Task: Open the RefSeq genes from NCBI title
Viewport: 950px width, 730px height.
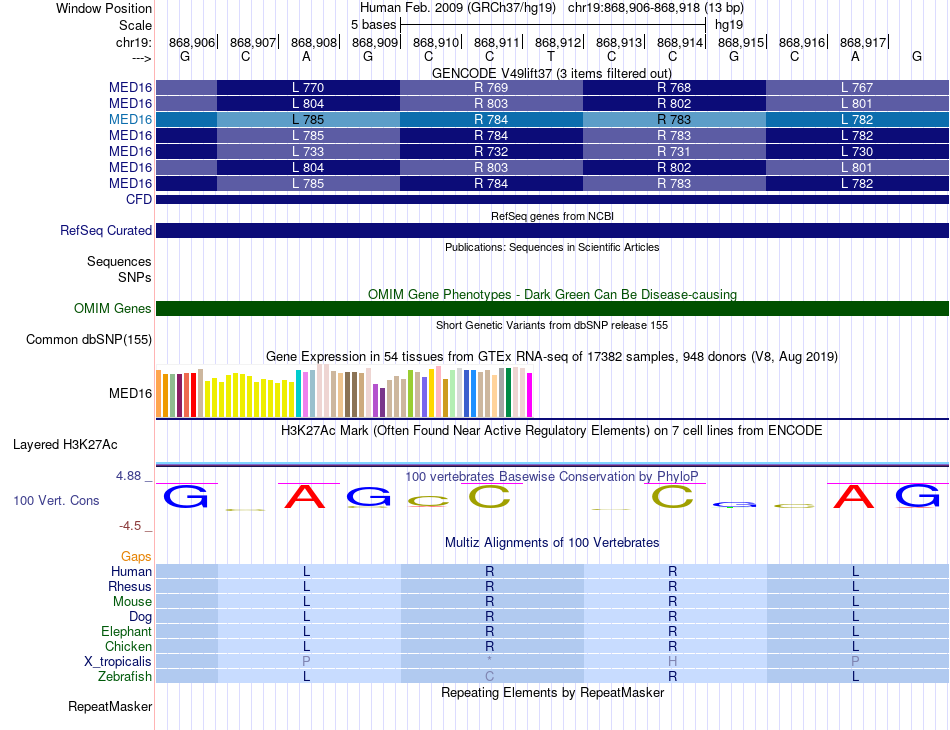Action: [x=553, y=216]
